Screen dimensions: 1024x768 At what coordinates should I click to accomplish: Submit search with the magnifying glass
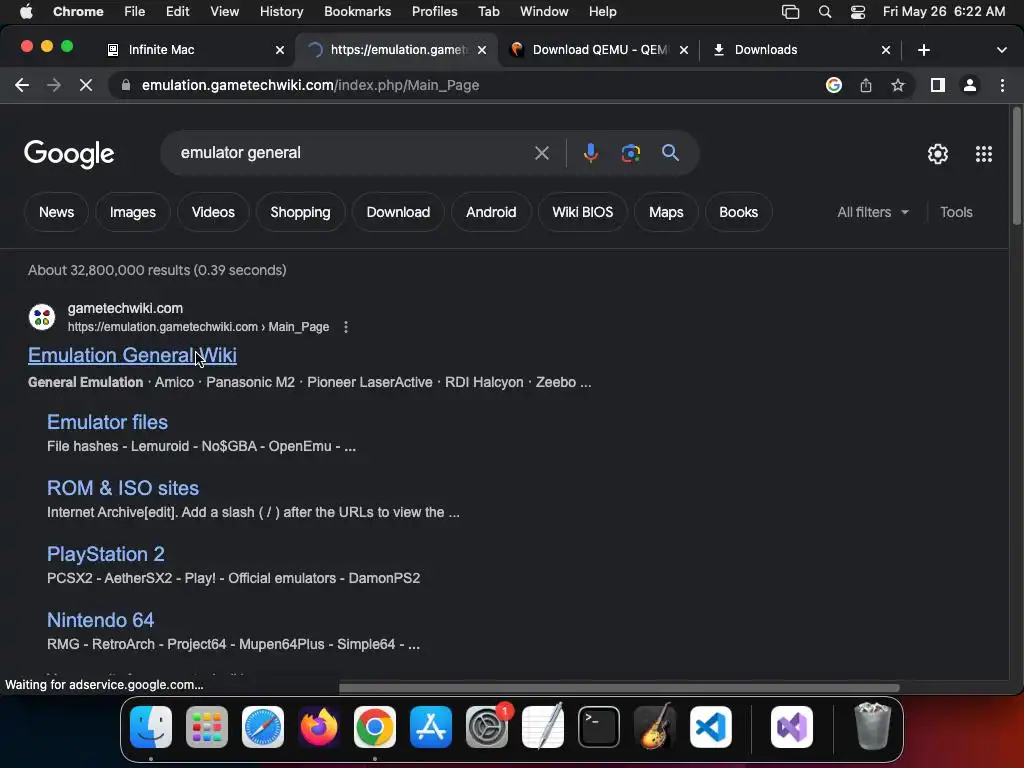coord(670,153)
